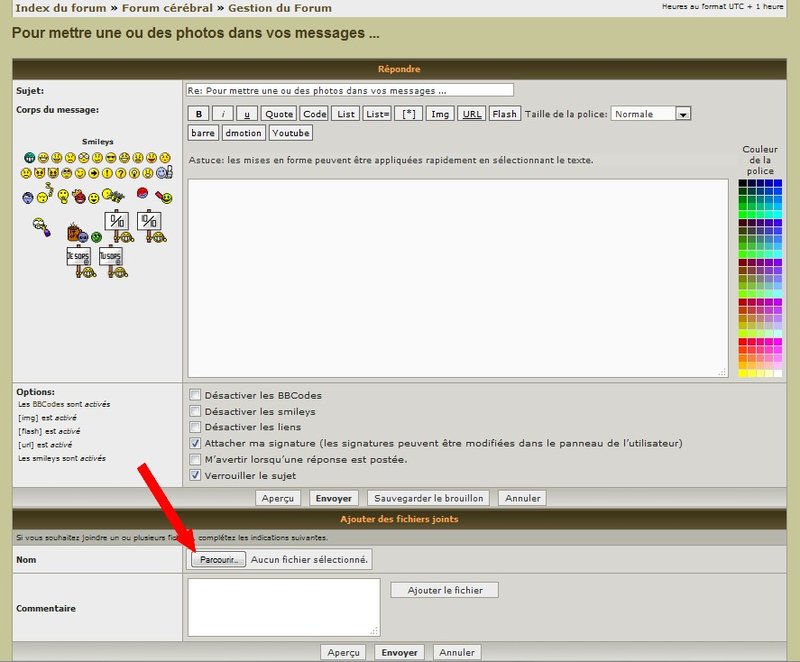Go to 'Index du forum' breadcrumb
Image resolution: width=800 pixels, height=662 pixels.
60,8
